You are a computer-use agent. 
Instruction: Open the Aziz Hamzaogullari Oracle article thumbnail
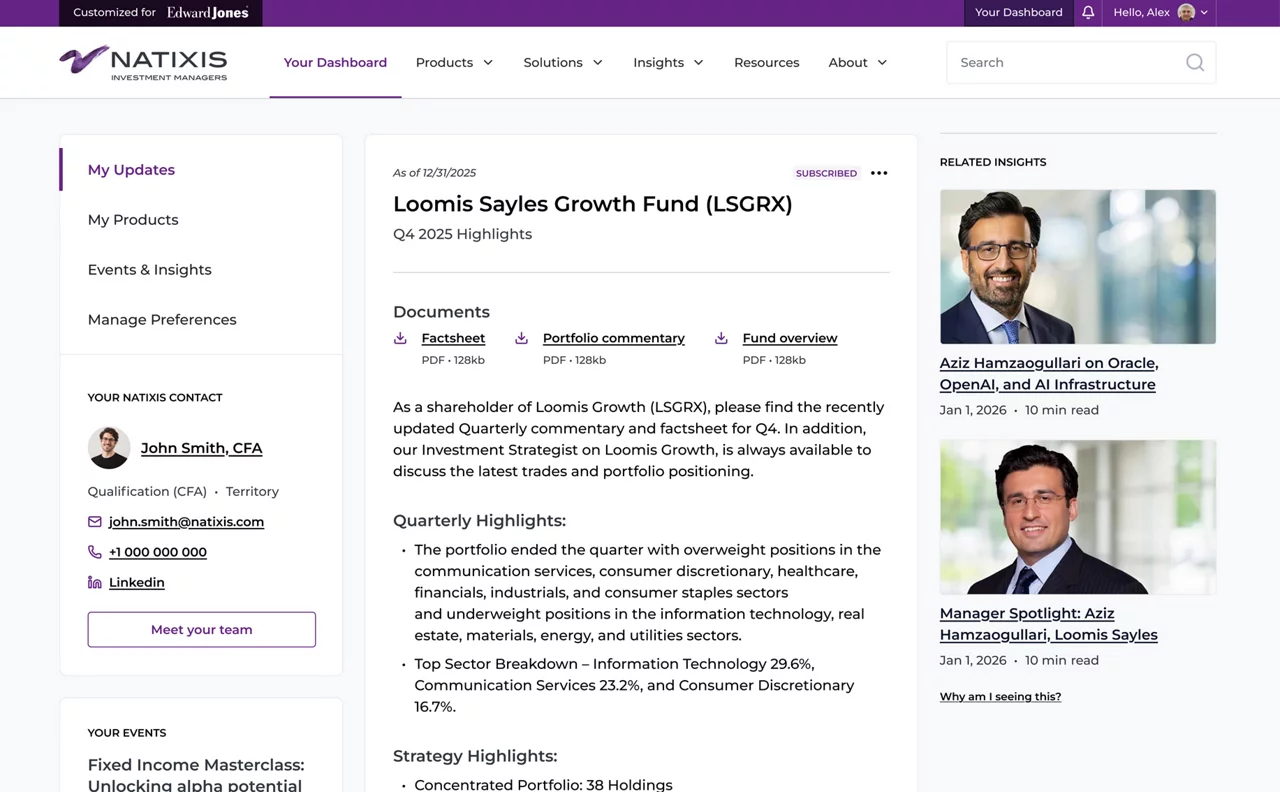tap(1078, 267)
